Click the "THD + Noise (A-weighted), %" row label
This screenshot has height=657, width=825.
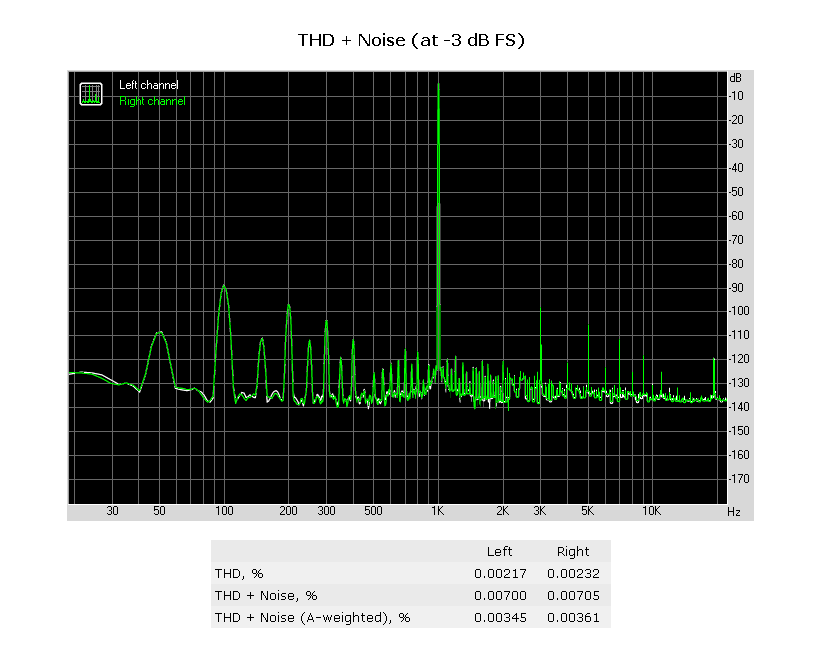pos(312,618)
